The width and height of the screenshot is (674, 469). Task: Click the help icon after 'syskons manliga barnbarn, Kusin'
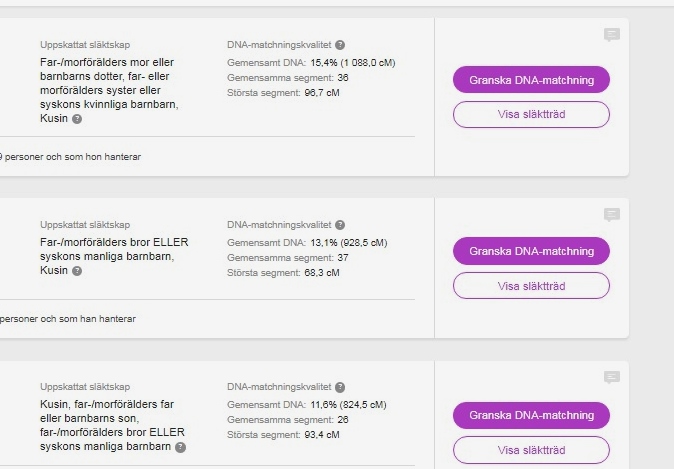click(77, 271)
